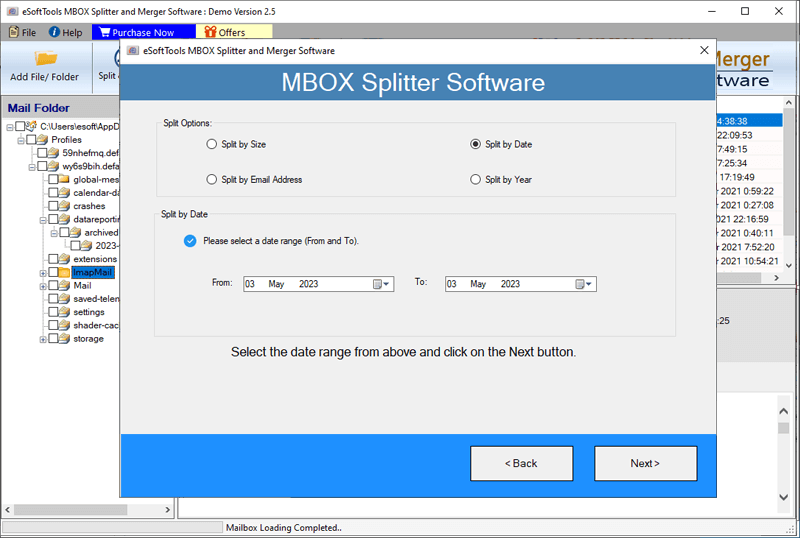Click the From date calendar icon
This screenshot has width=800, height=538.
[x=377, y=284]
